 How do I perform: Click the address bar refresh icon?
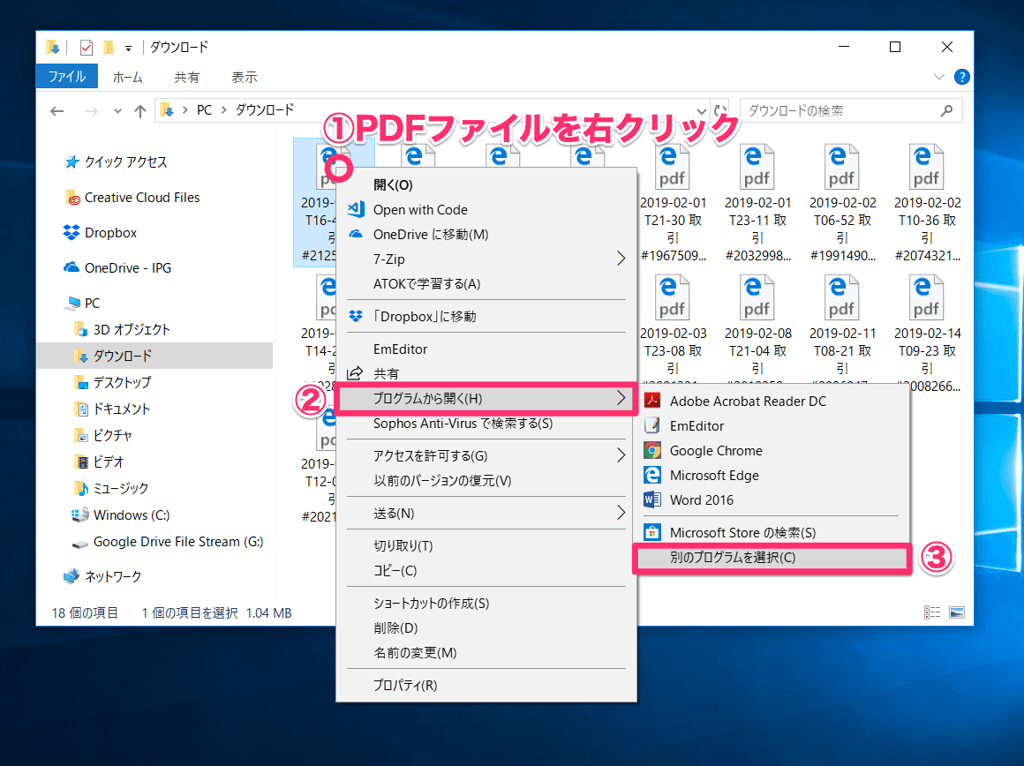point(720,110)
